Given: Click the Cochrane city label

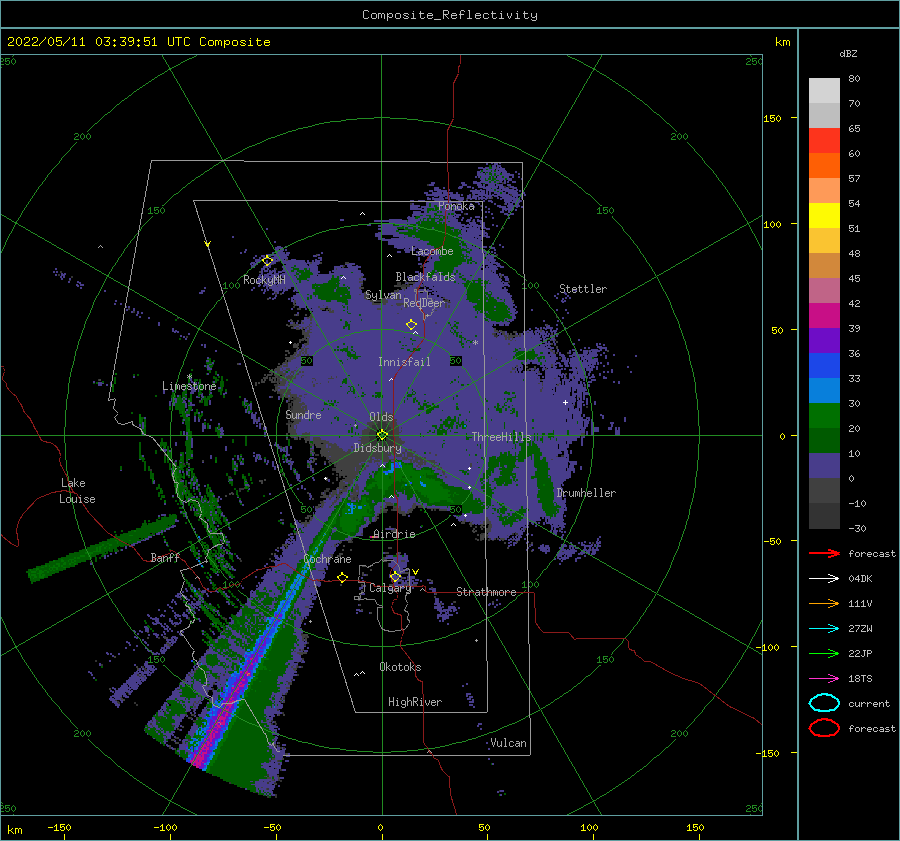Looking at the screenshot, I should click(x=327, y=559).
